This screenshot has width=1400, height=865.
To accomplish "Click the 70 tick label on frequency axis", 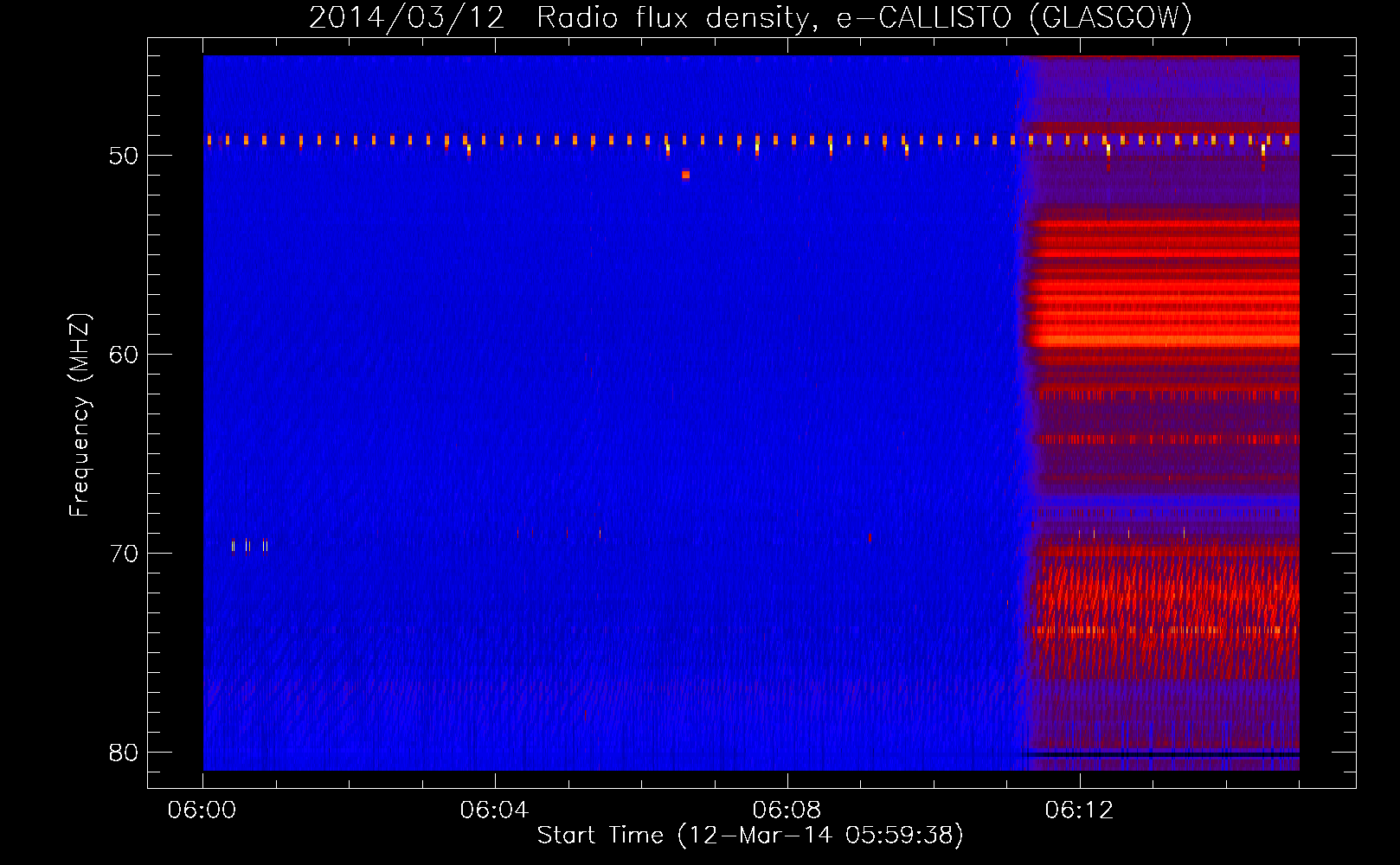I will [124, 554].
